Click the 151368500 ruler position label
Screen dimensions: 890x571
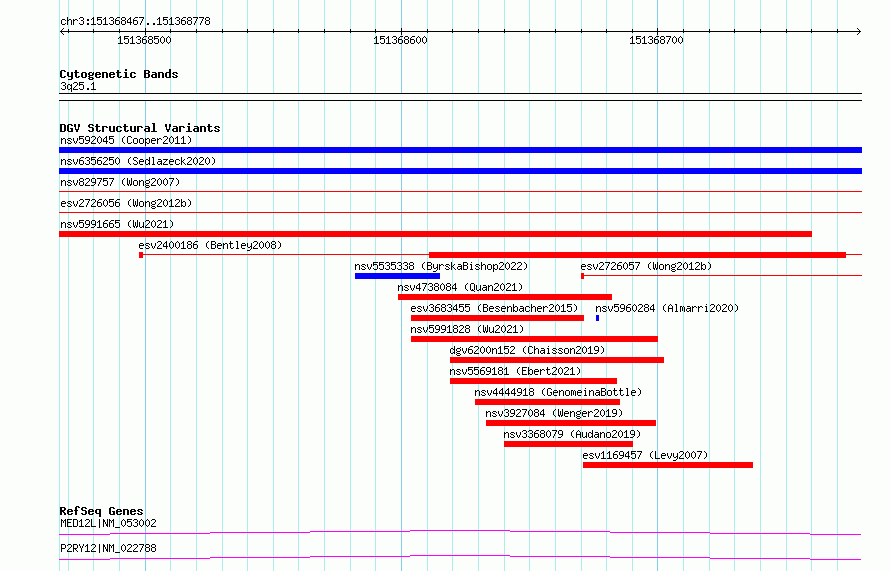point(144,40)
